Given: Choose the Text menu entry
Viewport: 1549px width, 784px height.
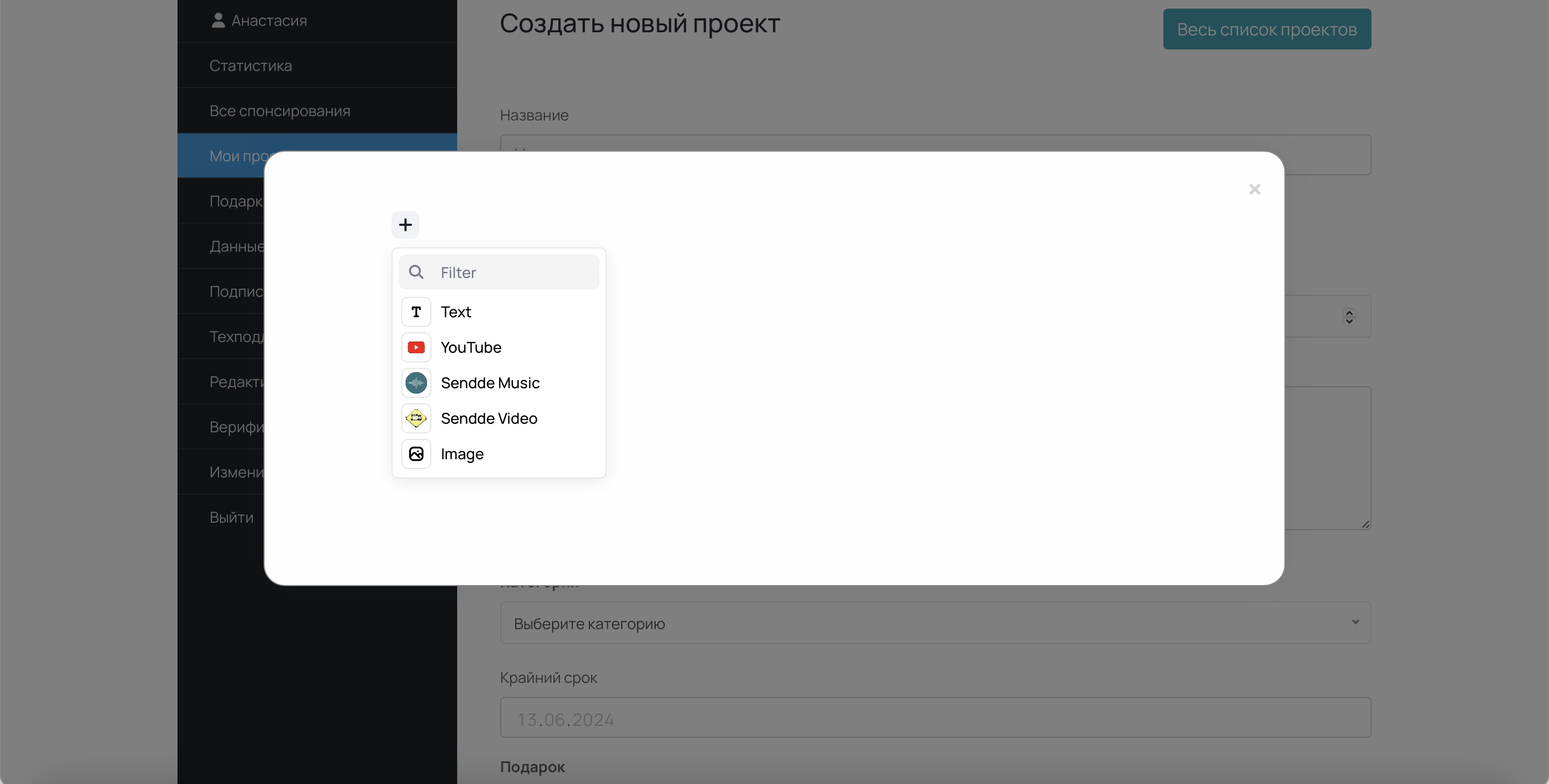Looking at the screenshot, I should pyautogui.click(x=499, y=312).
